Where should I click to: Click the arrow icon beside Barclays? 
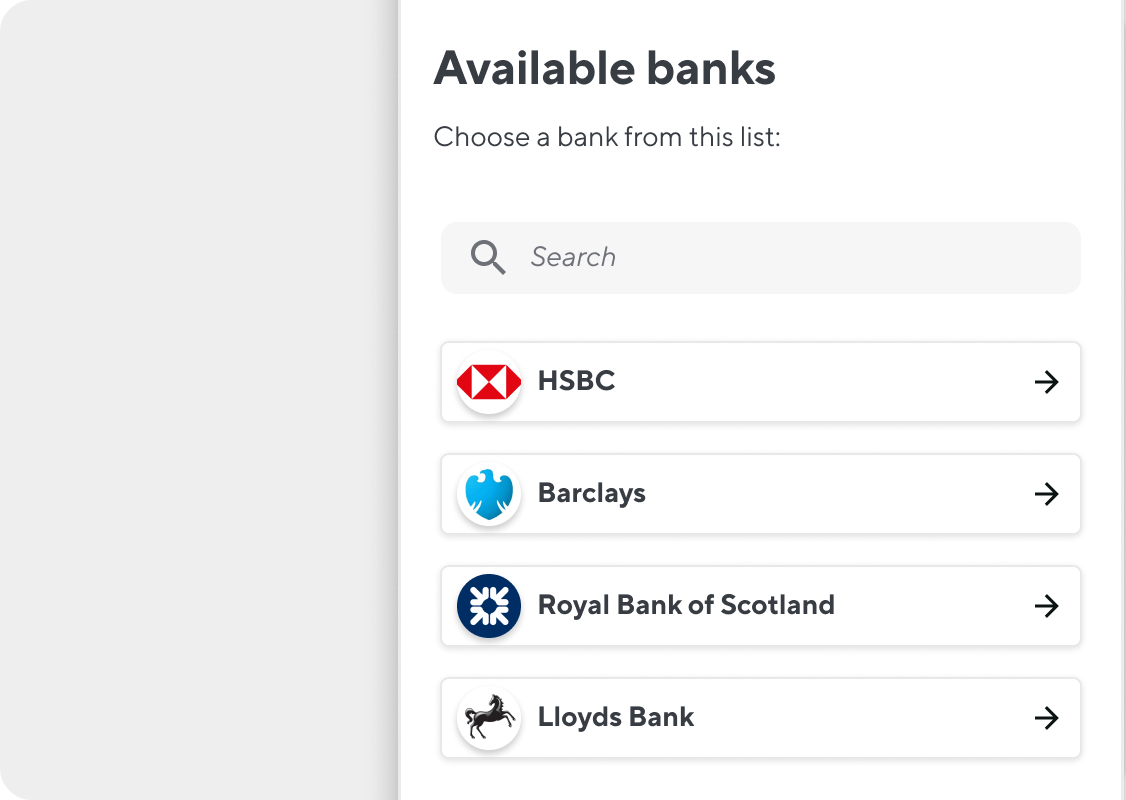pyautogui.click(x=1046, y=494)
